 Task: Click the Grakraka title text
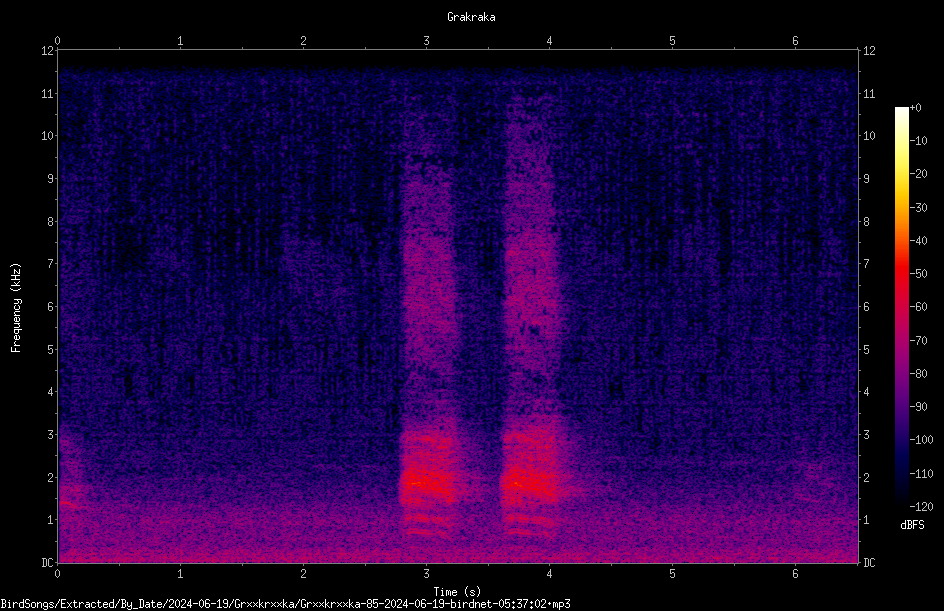471,17
